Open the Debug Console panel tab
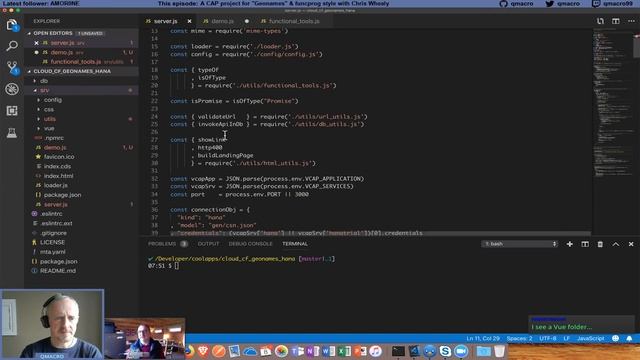This screenshot has width=640, height=360. point(250,244)
